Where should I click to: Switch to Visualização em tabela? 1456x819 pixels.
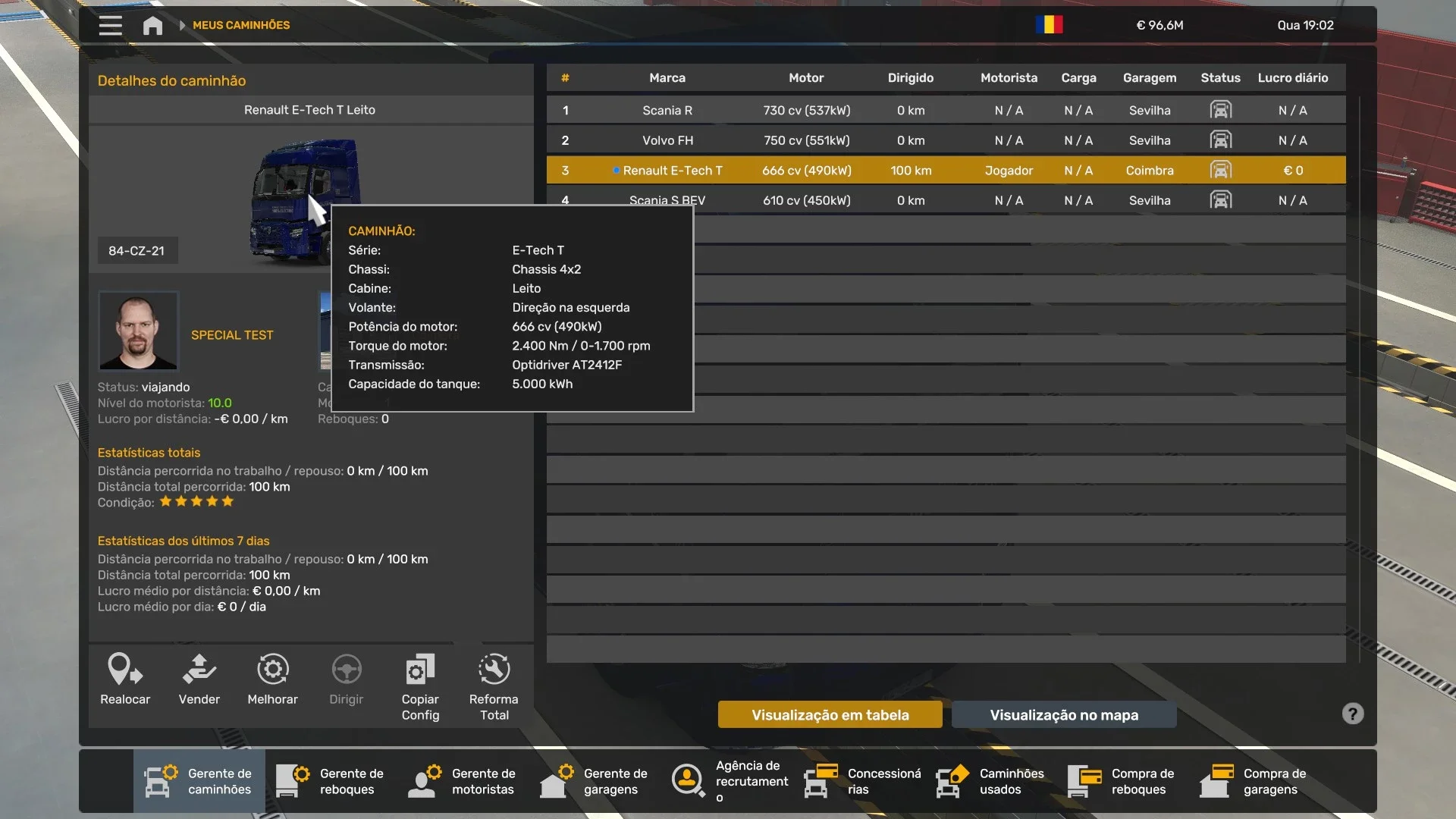(830, 714)
